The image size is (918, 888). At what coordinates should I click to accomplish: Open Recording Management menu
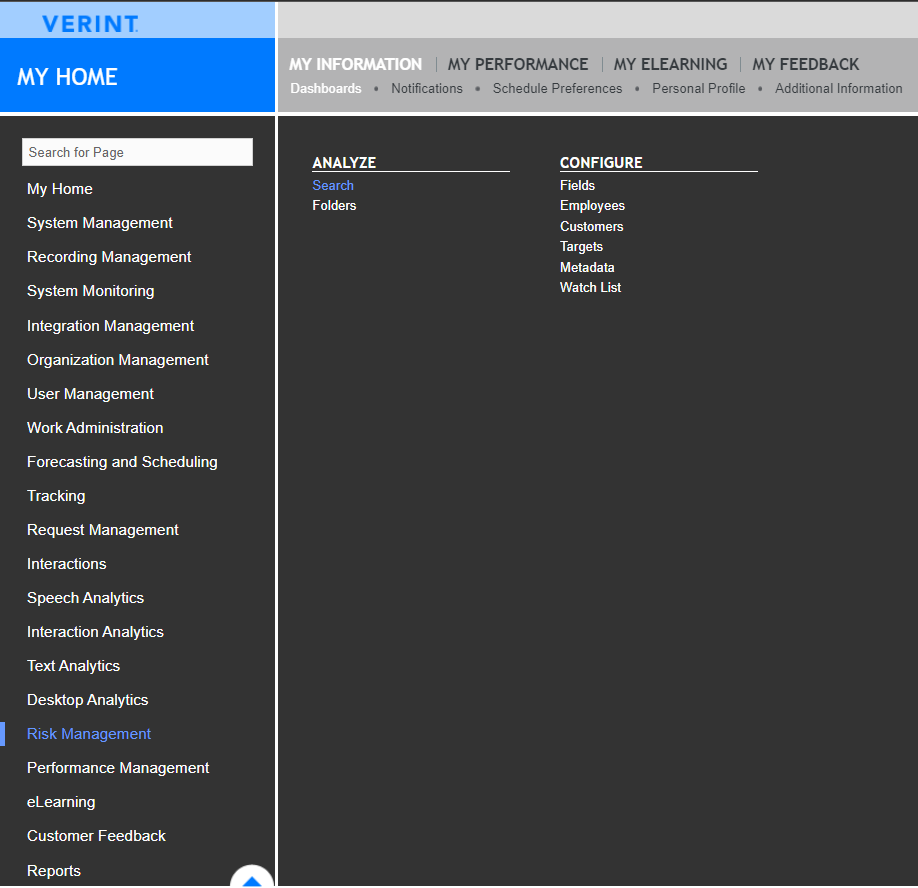tap(109, 256)
